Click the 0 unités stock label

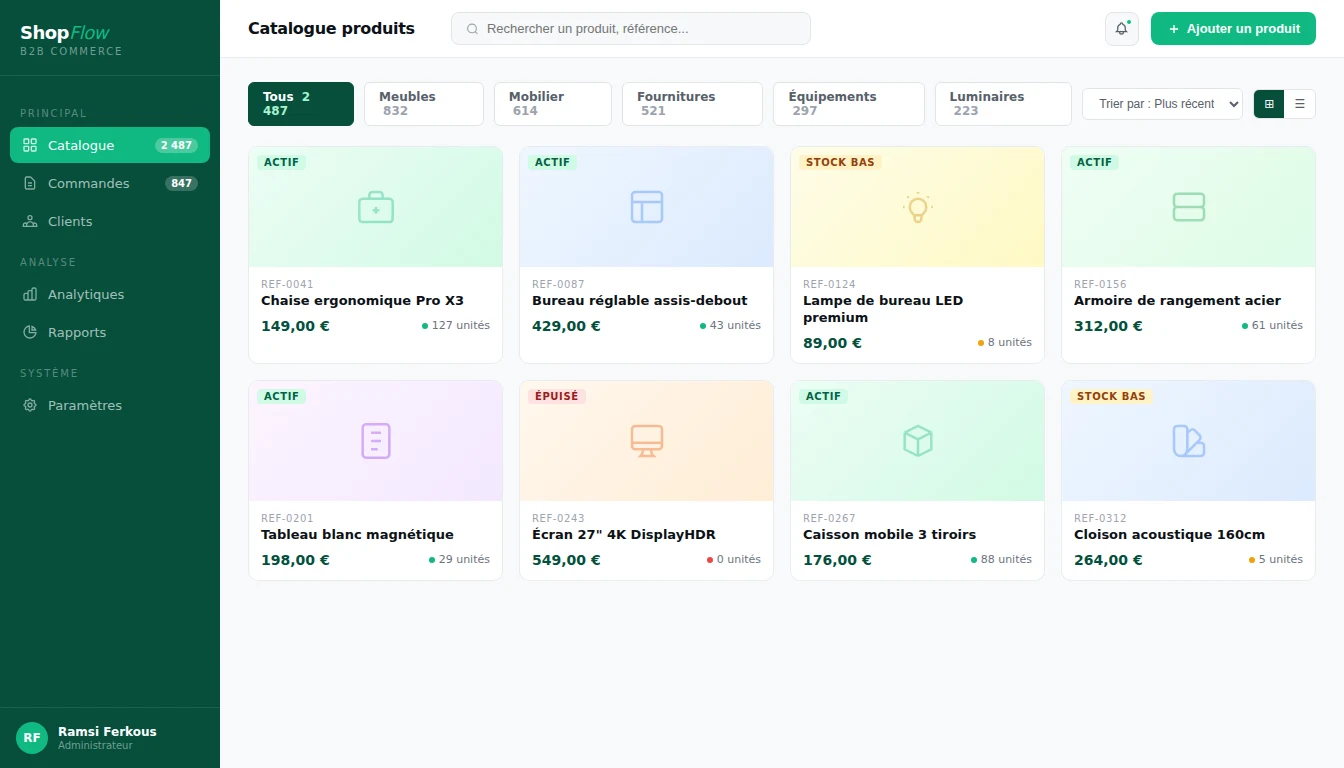point(734,559)
